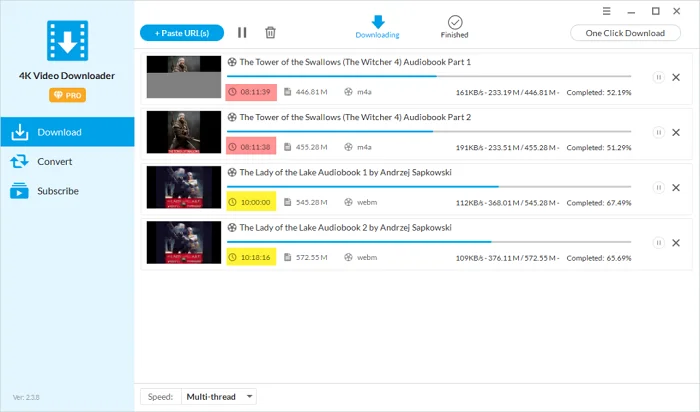Click title 'The Lady of the Lake Audiobook 1 by Andrzej Sapkowski'
Screen dimensions: 700x412
[346, 172]
